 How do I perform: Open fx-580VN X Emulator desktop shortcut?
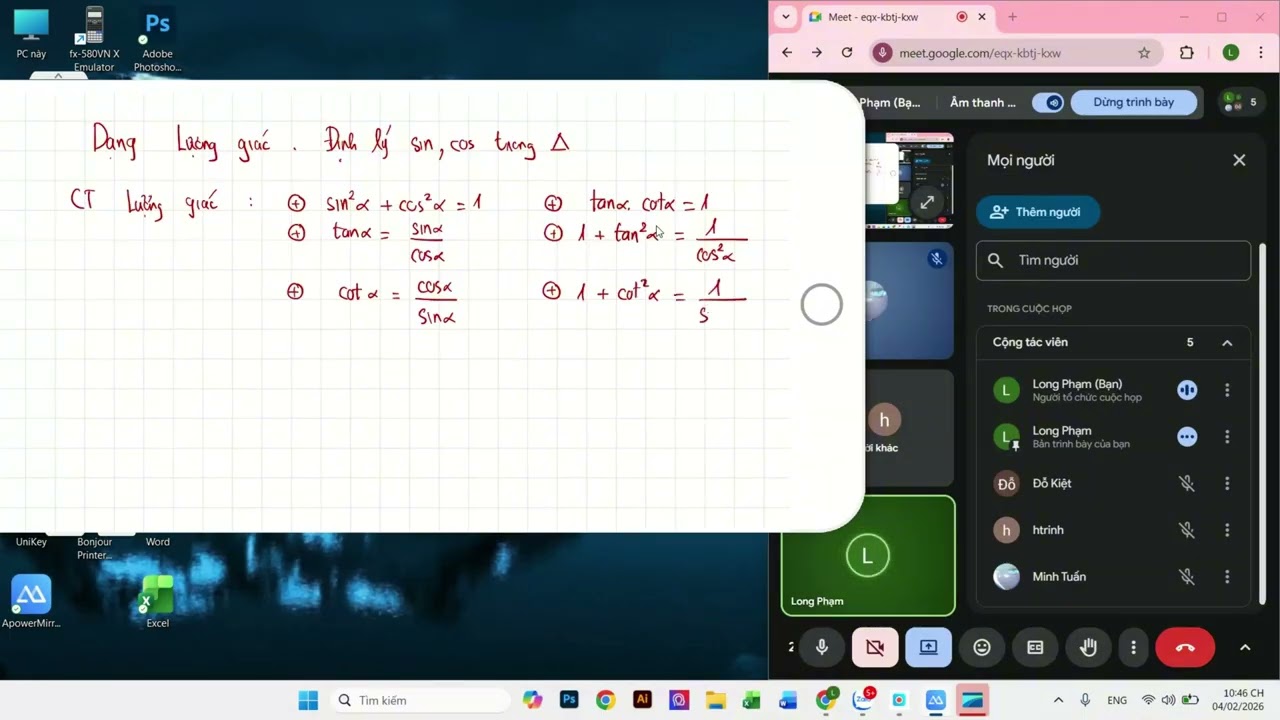94,40
